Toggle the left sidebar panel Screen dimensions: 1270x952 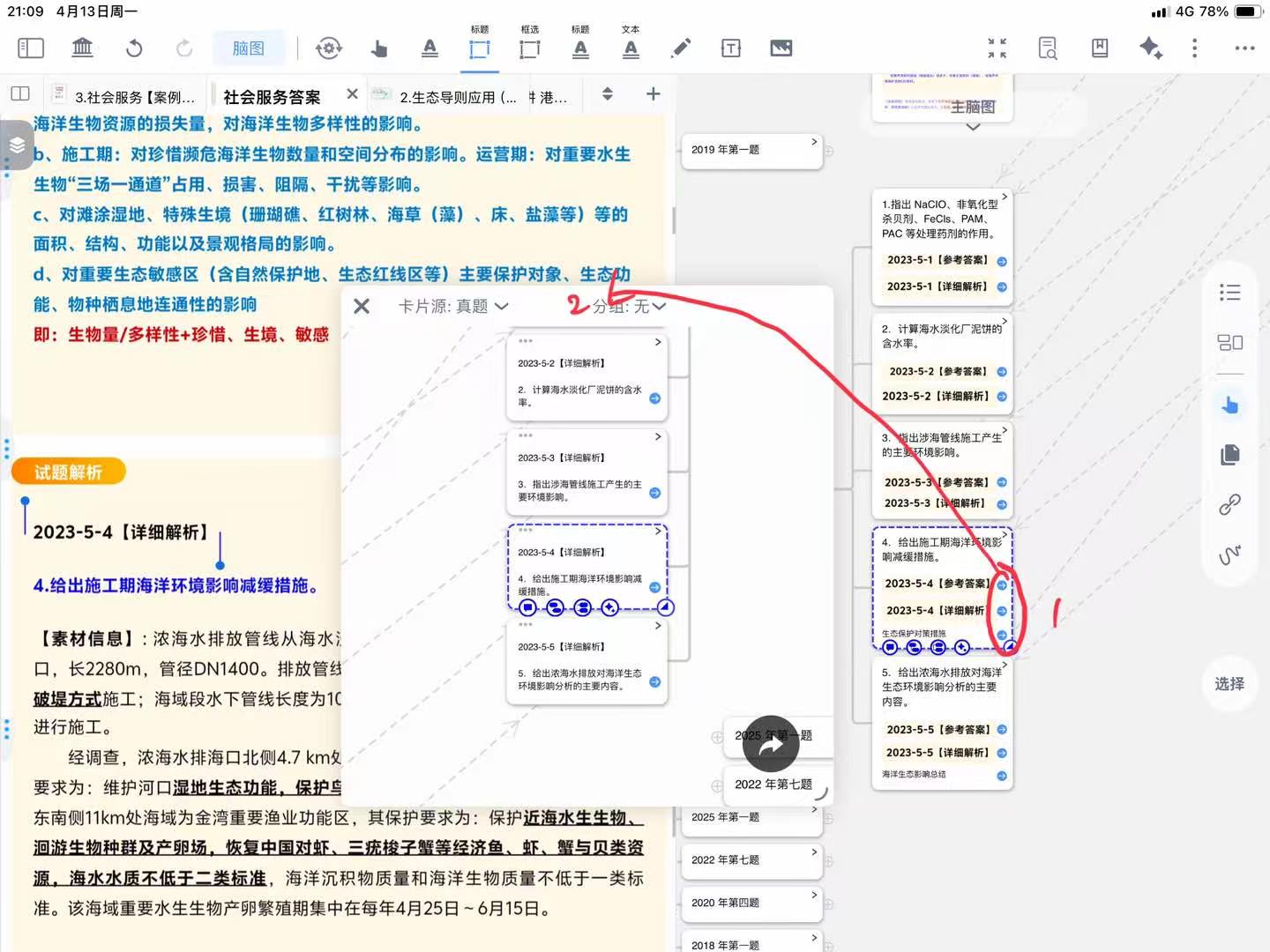click(x=31, y=48)
